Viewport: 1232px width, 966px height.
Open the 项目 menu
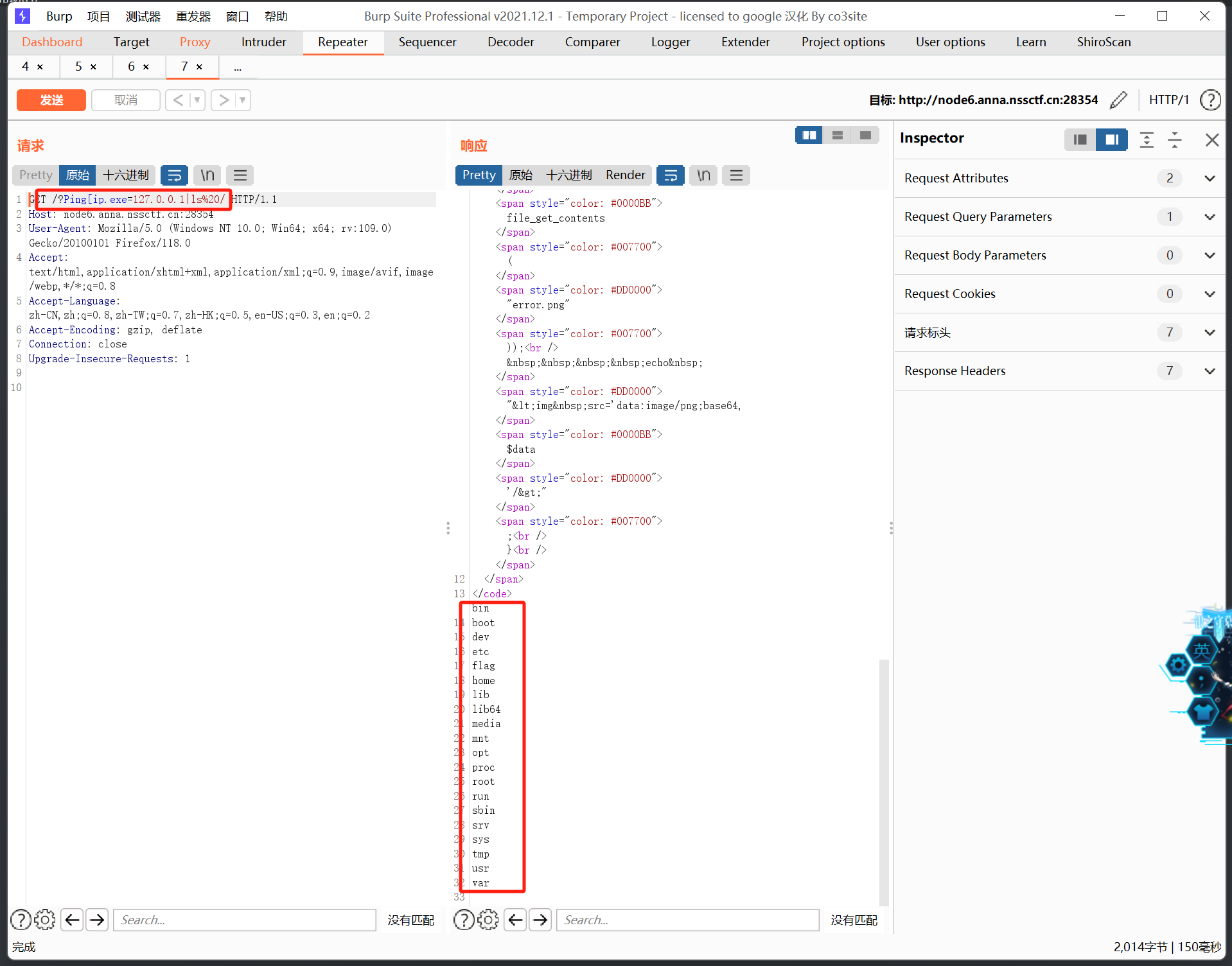(98, 16)
